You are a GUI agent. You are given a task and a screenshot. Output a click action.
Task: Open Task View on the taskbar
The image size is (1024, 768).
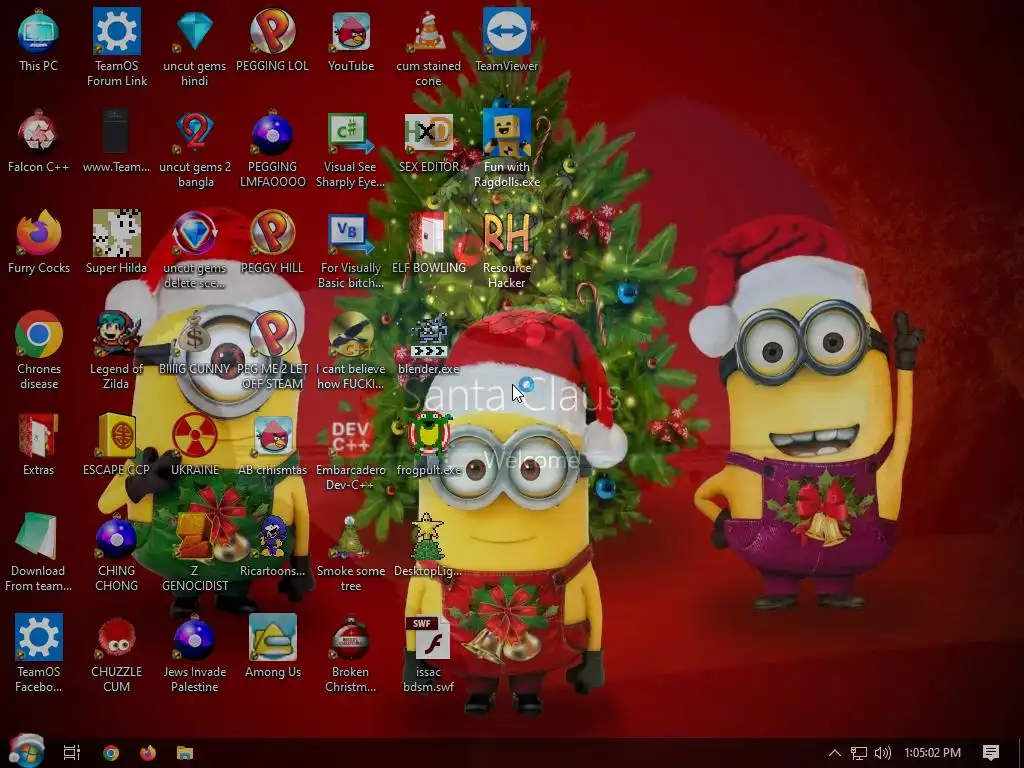[71, 753]
